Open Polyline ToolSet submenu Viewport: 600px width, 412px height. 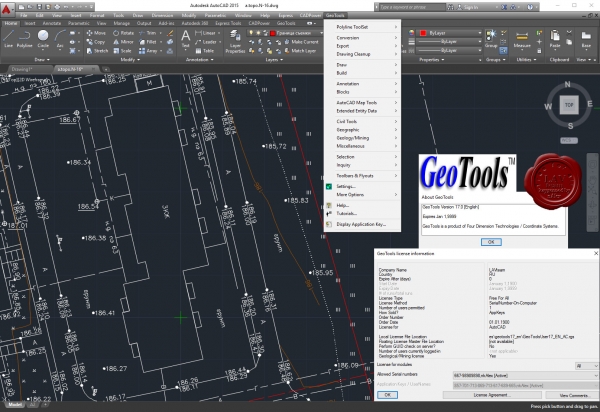coord(362,27)
